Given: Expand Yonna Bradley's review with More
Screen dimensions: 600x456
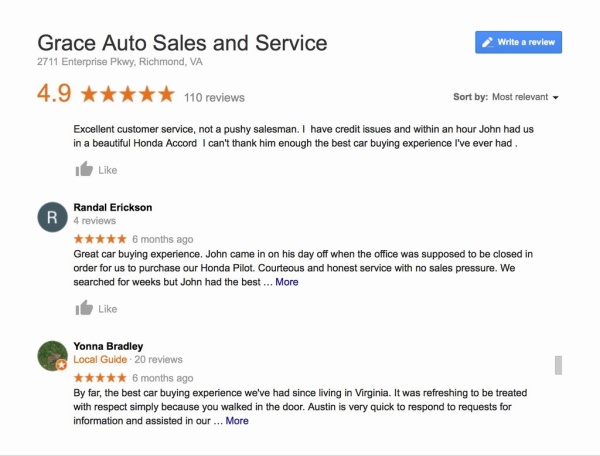Looking at the screenshot, I should (x=237, y=421).
